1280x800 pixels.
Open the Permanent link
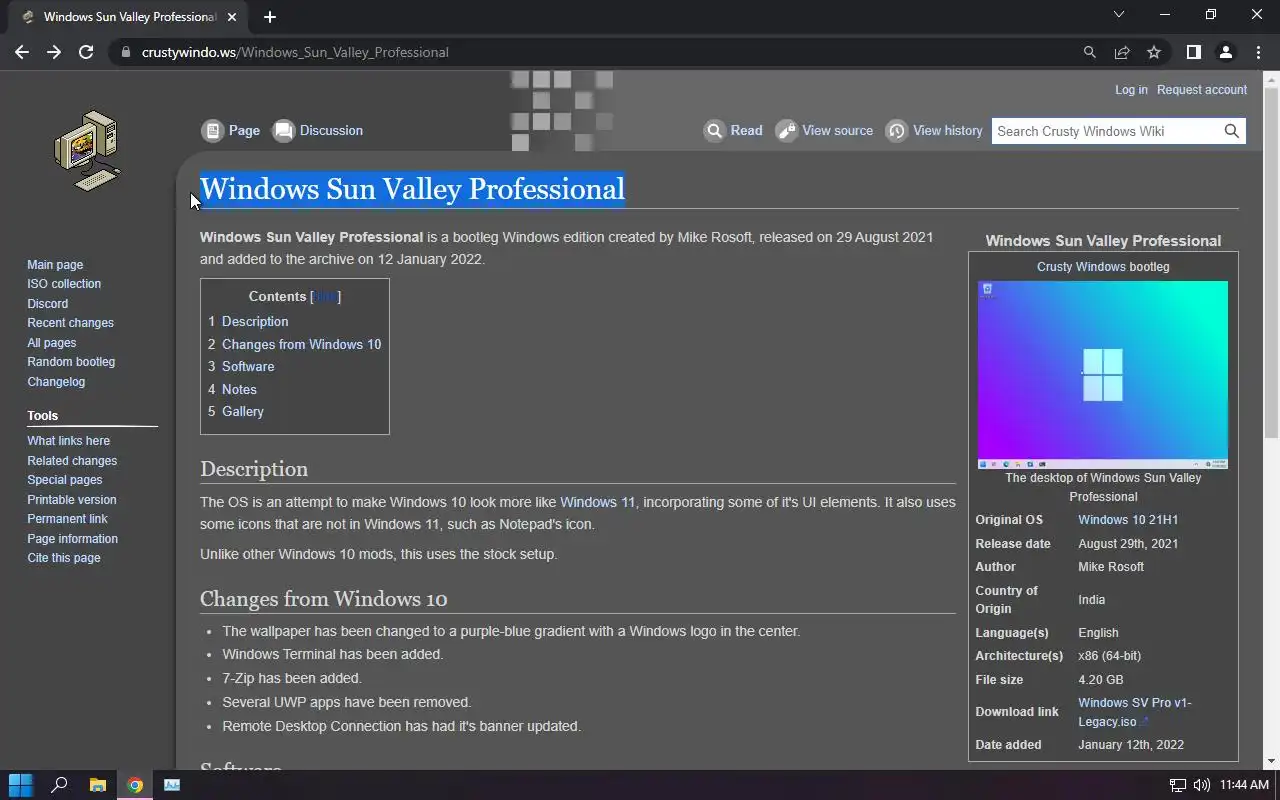point(67,519)
